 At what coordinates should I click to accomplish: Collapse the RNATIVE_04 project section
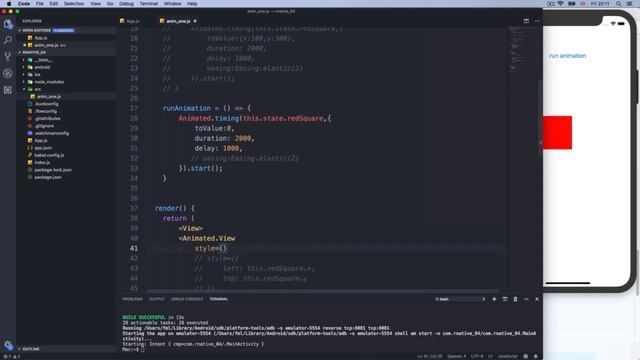pos(34,52)
